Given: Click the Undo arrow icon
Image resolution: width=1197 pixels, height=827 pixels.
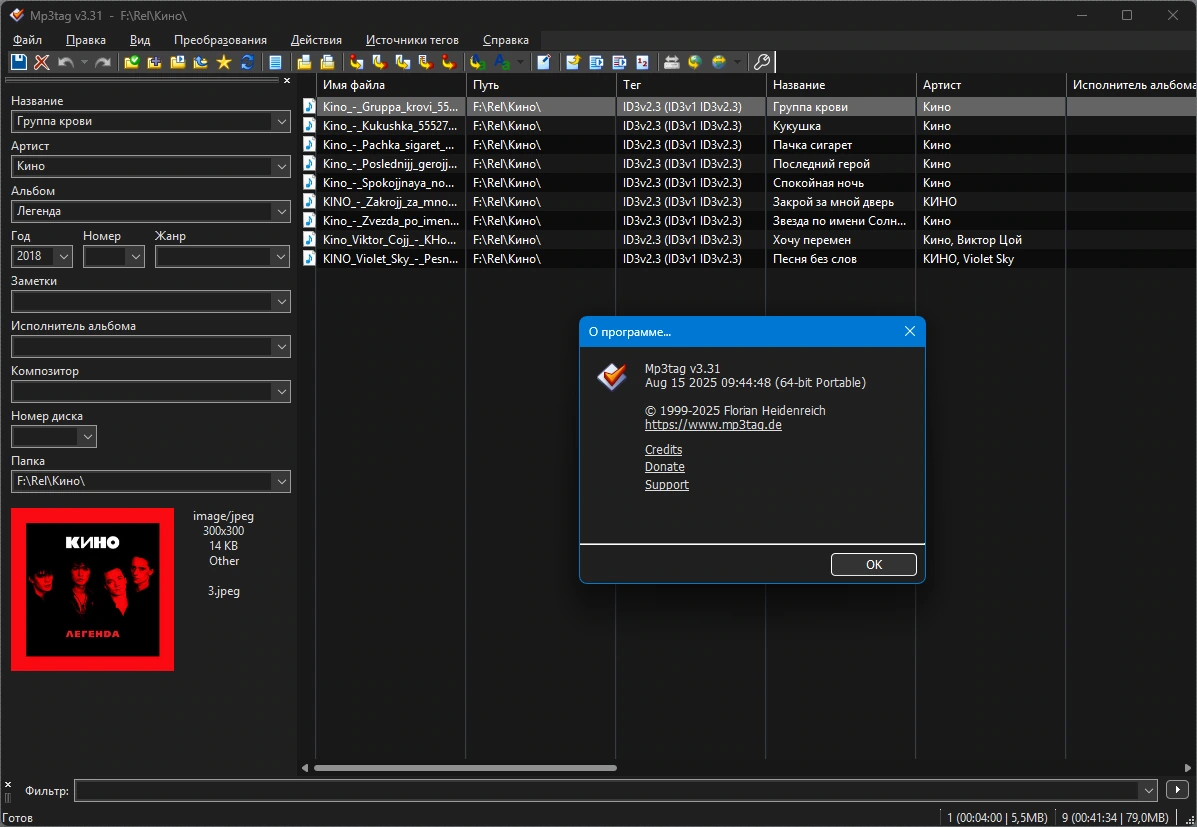Looking at the screenshot, I should click(x=66, y=62).
